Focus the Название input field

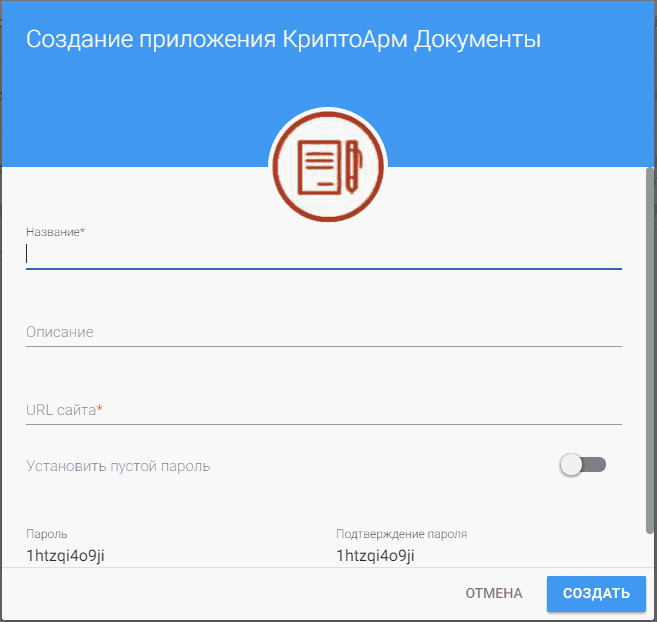click(x=323, y=254)
